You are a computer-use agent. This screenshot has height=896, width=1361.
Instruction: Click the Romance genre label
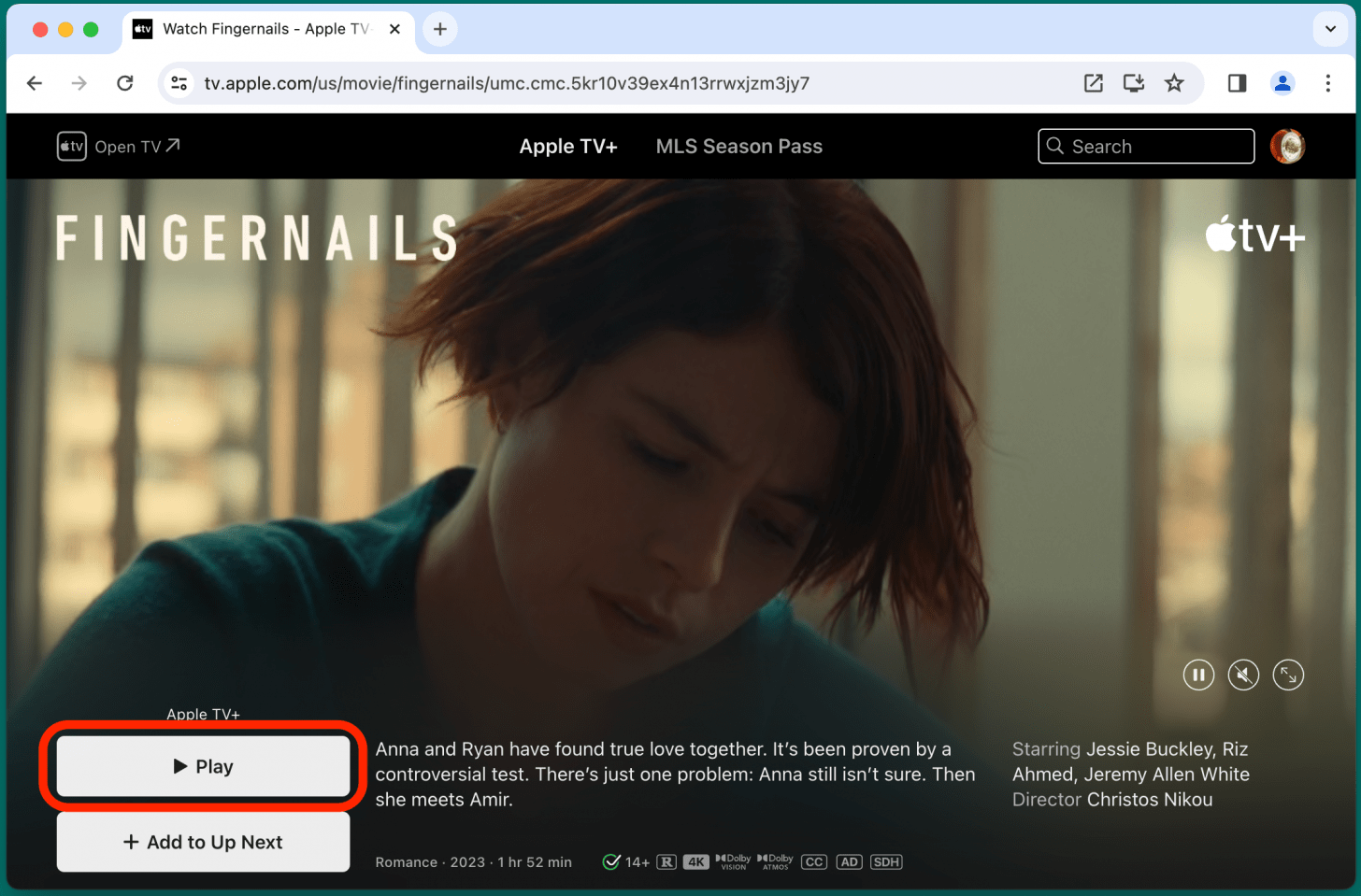pyautogui.click(x=407, y=862)
